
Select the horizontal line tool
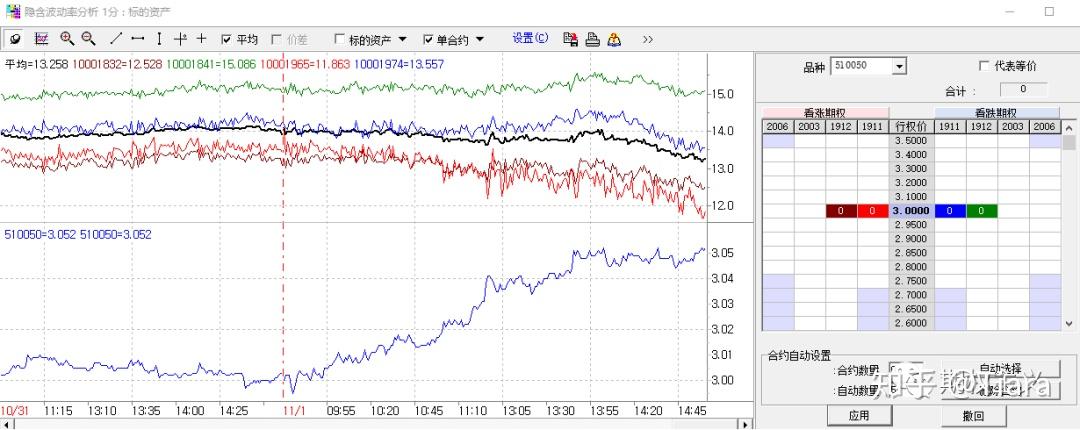click(x=138, y=39)
